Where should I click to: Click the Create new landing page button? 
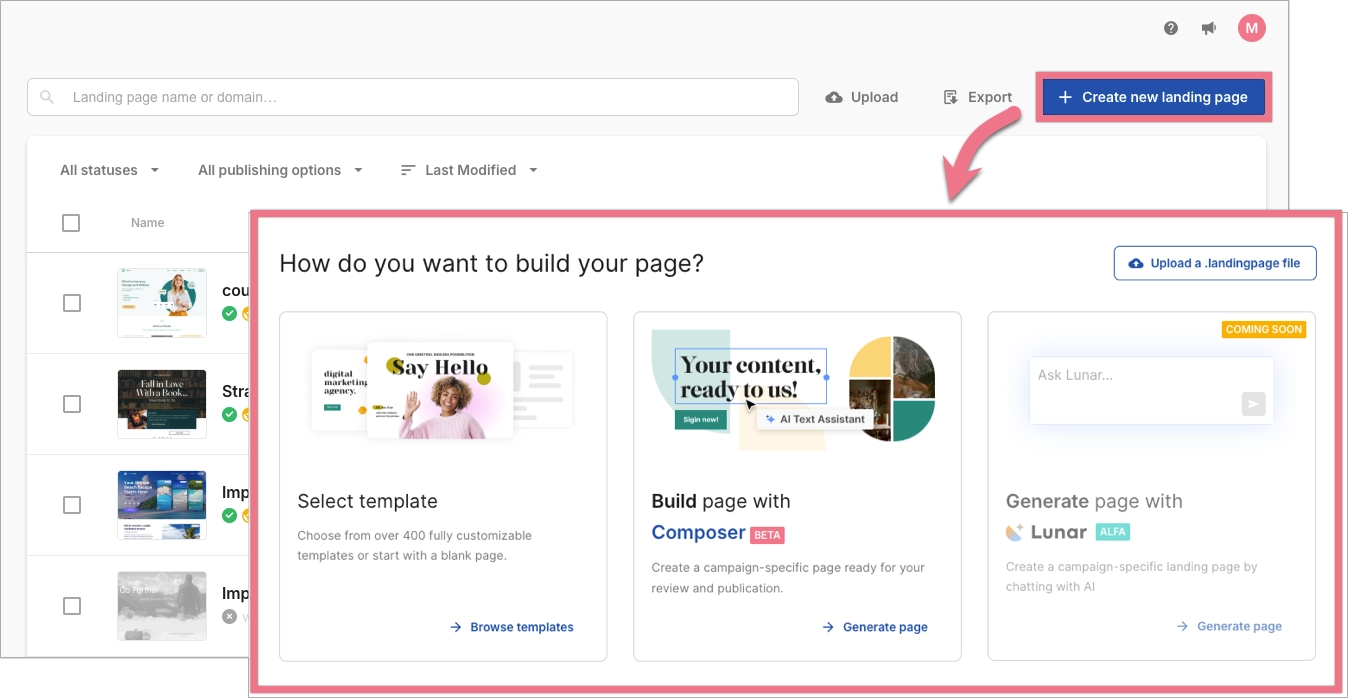coord(1152,96)
